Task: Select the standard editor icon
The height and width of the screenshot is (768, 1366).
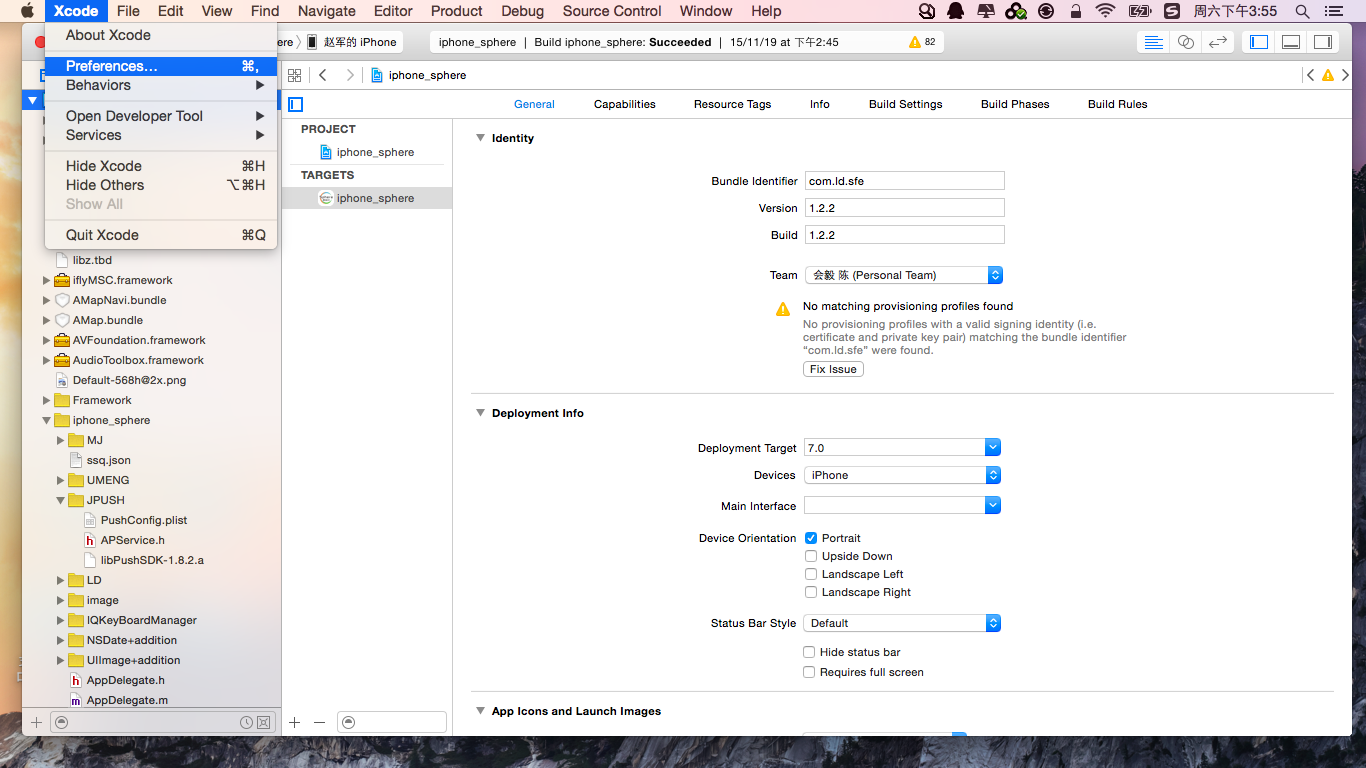Action: 1154,42
